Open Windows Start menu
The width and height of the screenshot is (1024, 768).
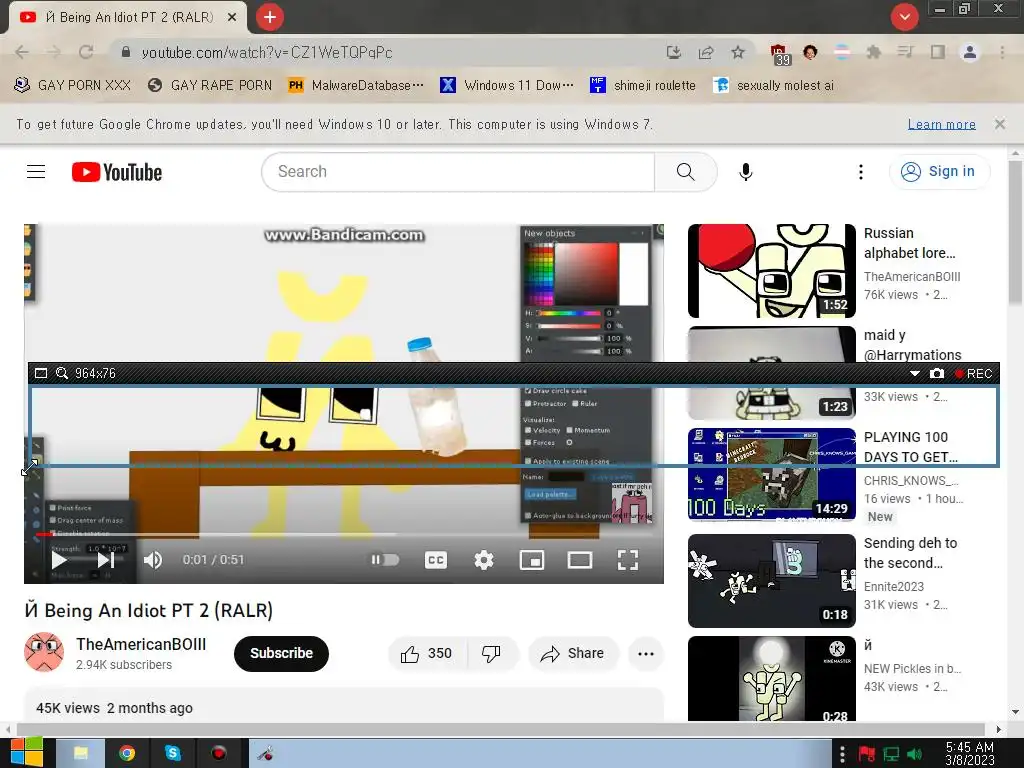point(27,754)
